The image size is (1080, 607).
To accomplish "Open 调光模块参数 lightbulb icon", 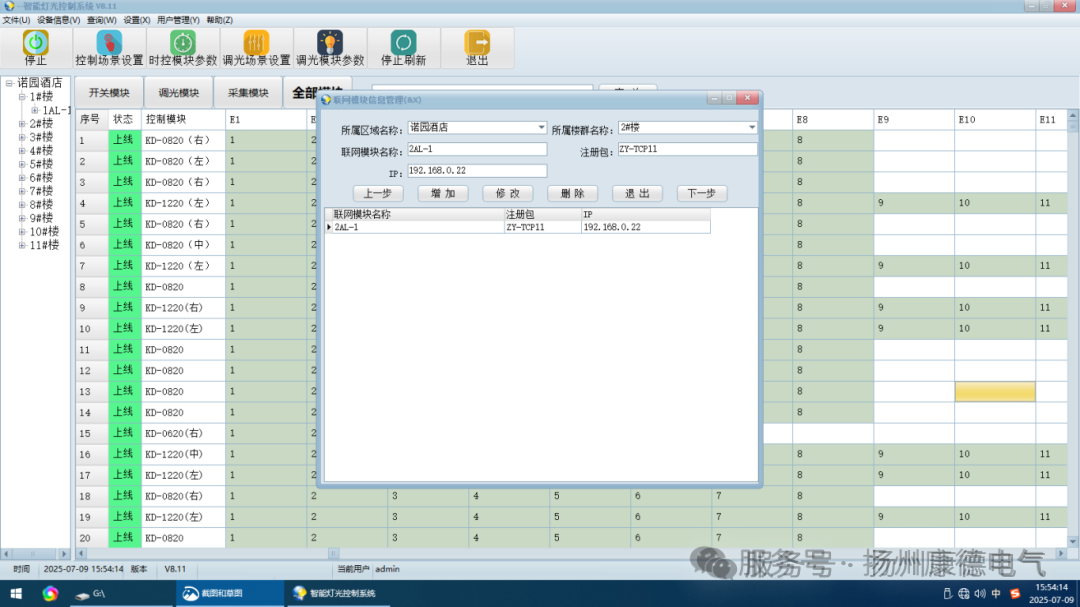I will pos(330,42).
